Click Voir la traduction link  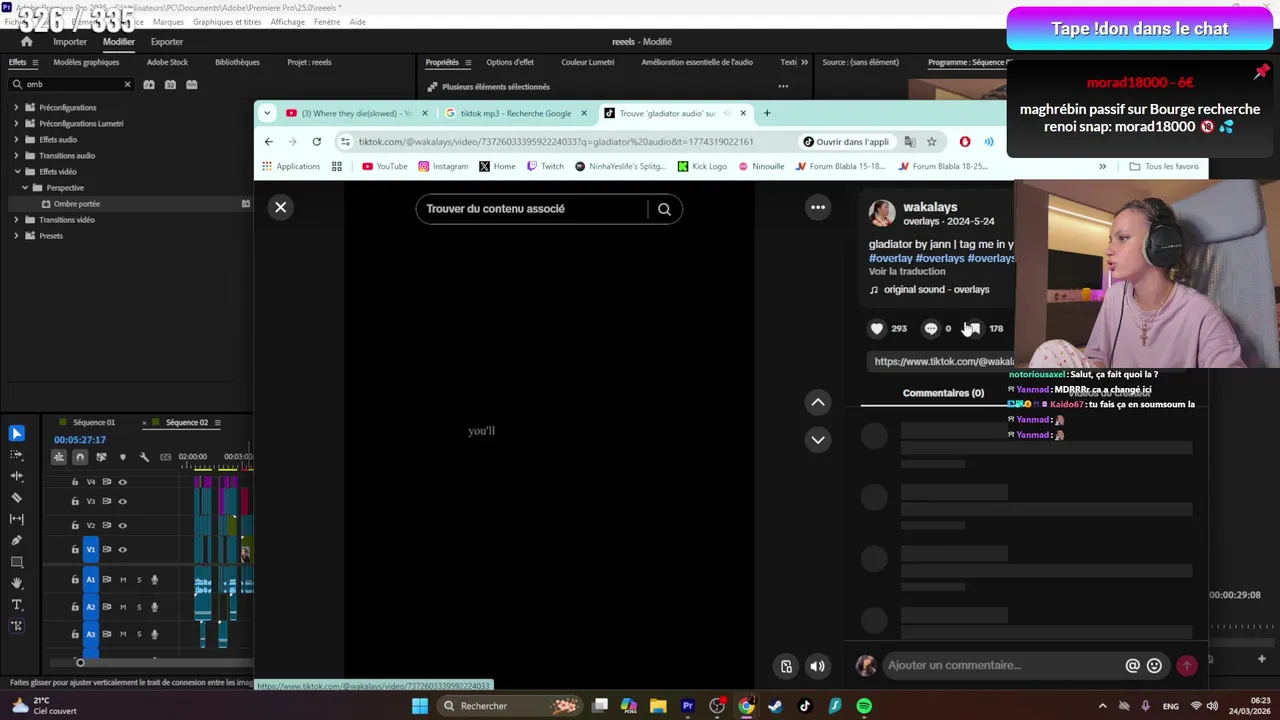907,271
